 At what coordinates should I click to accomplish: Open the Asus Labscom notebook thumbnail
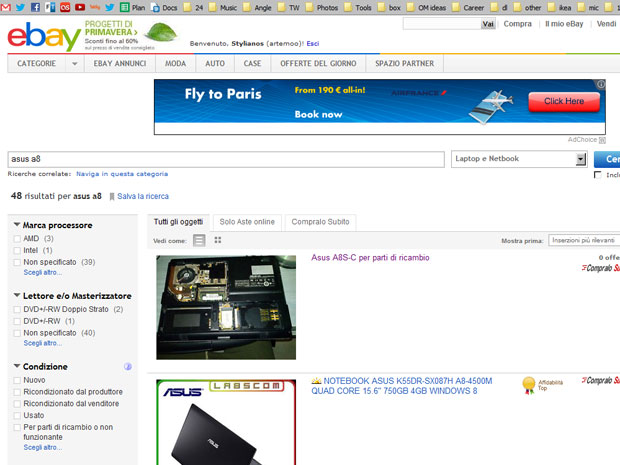(x=226, y=422)
